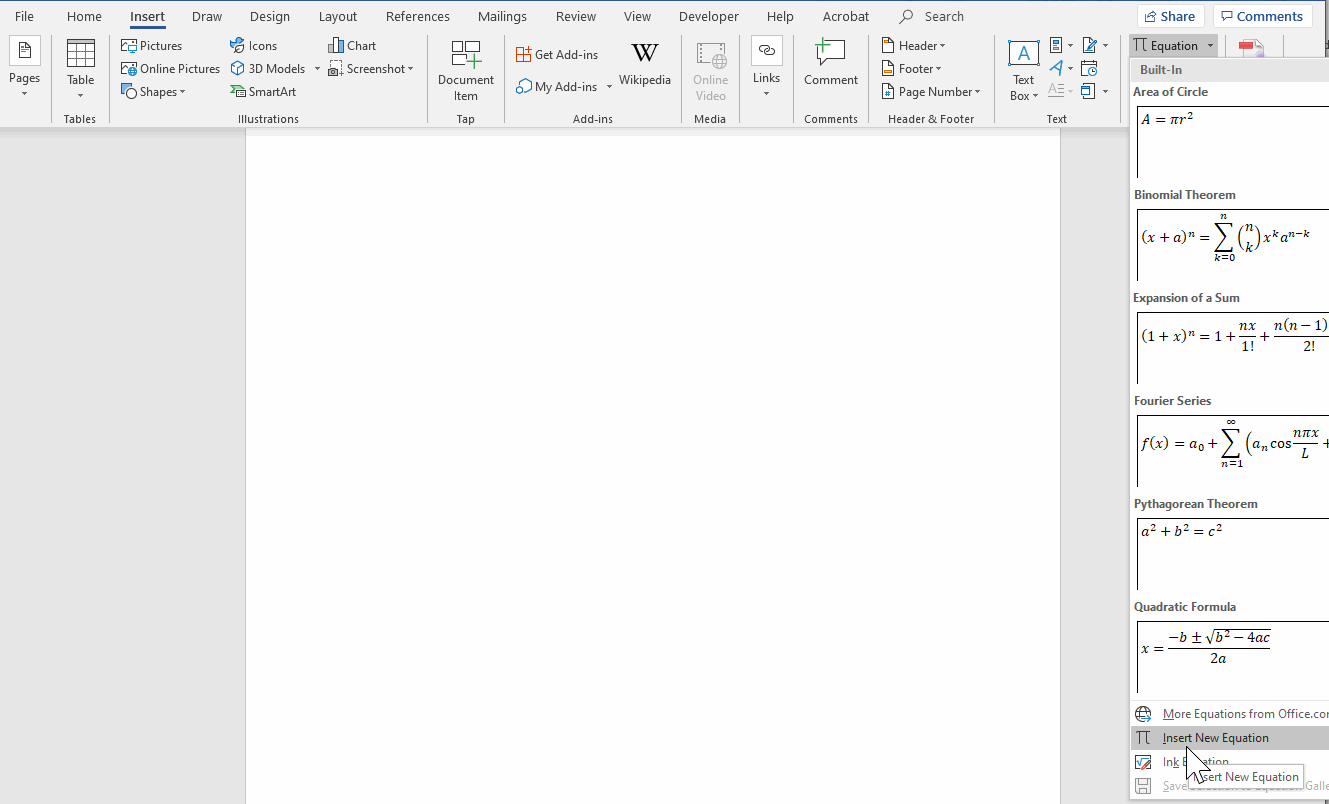Insert a Chart

[x=352, y=45]
